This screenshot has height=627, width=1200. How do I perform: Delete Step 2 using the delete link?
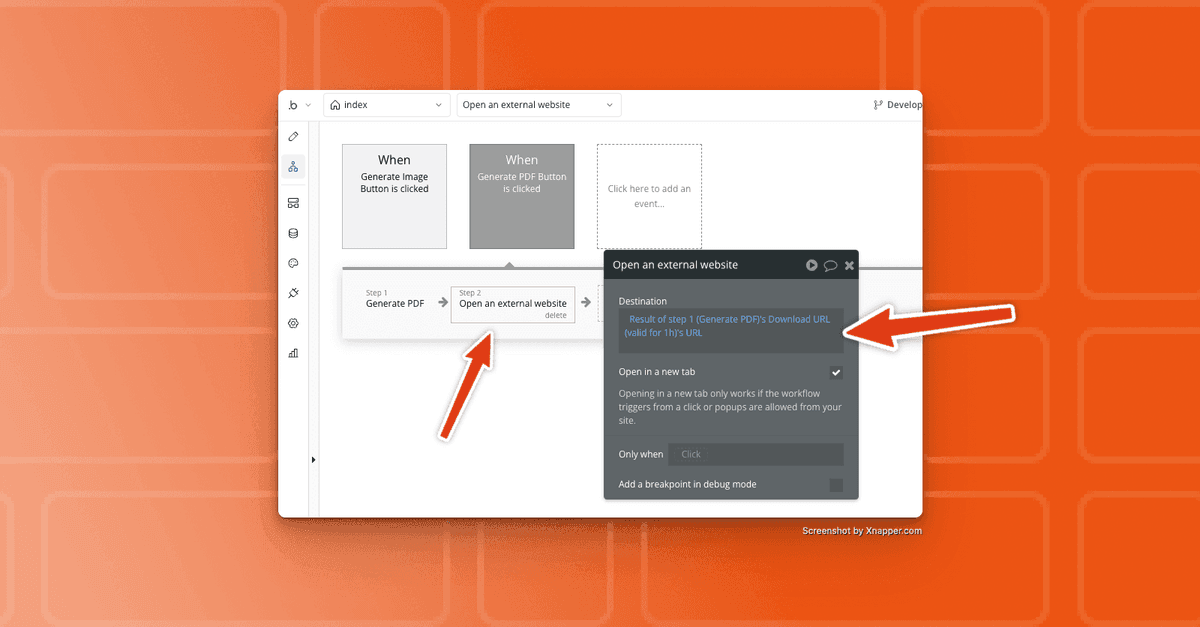(556, 313)
